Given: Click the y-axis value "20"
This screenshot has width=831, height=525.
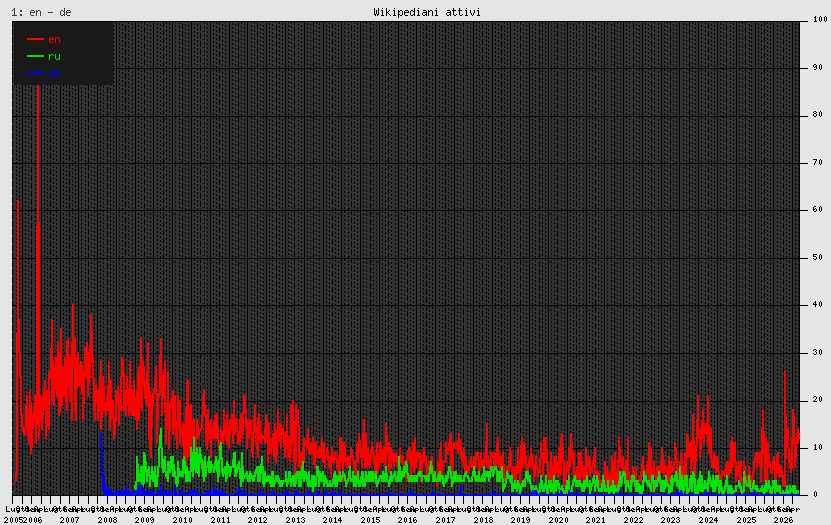Looking at the screenshot, I should 818,400.
